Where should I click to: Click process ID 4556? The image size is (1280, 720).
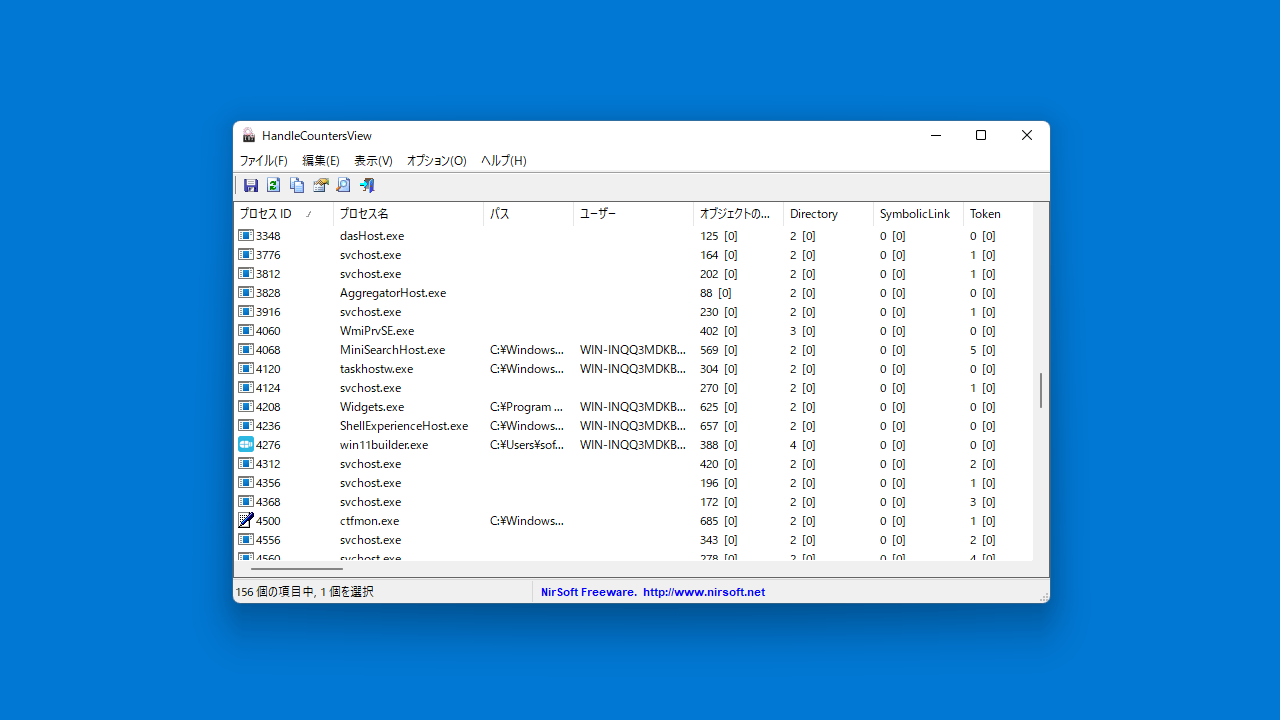click(268, 540)
